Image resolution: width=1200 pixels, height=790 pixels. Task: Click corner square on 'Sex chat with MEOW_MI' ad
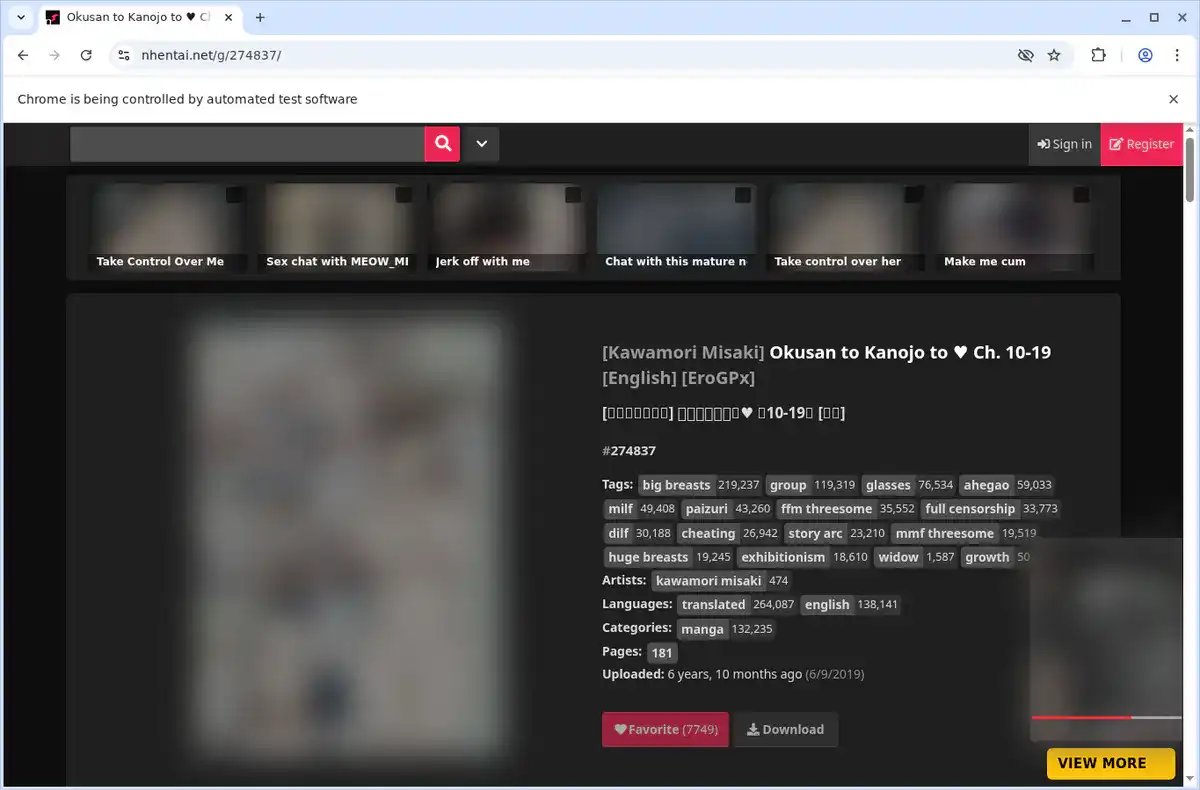(403, 195)
